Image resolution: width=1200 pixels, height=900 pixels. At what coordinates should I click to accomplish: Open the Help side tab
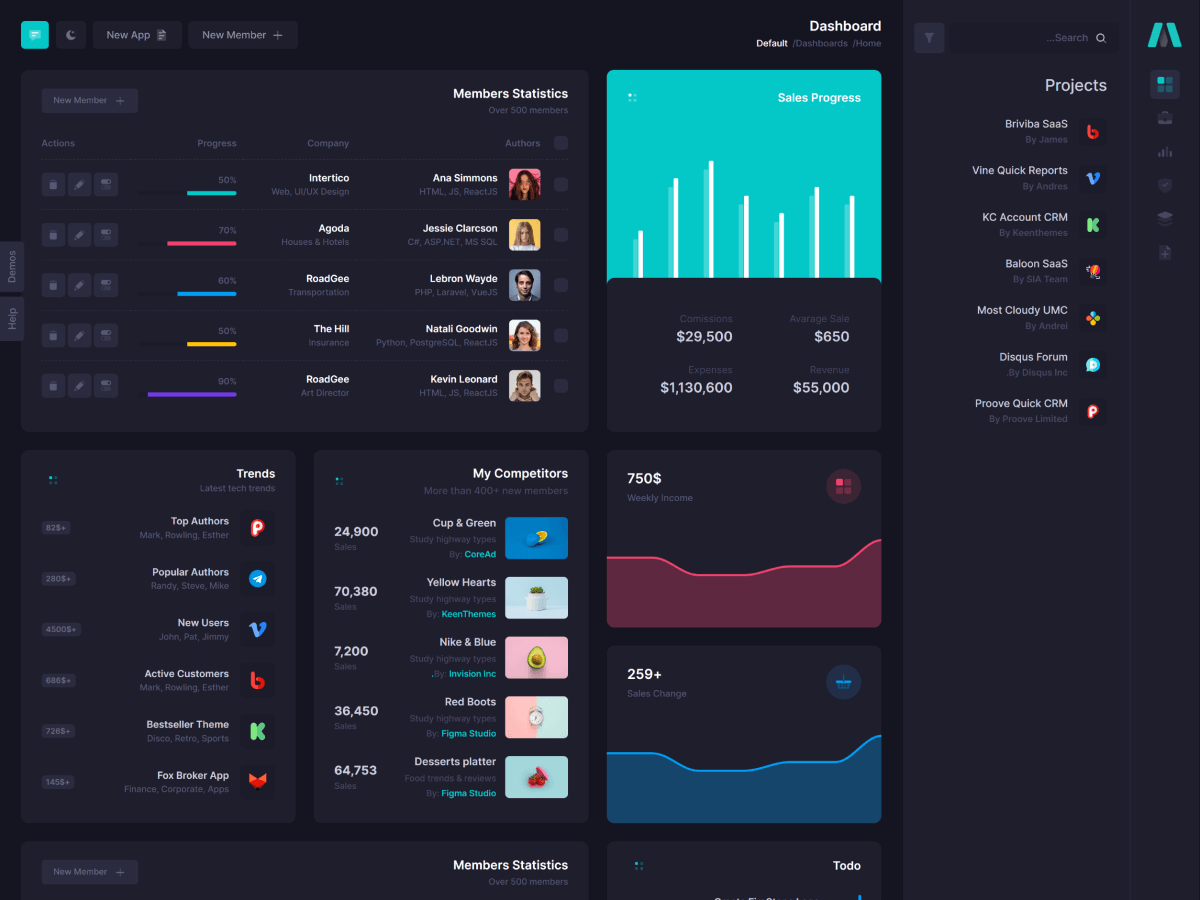(x=12, y=319)
